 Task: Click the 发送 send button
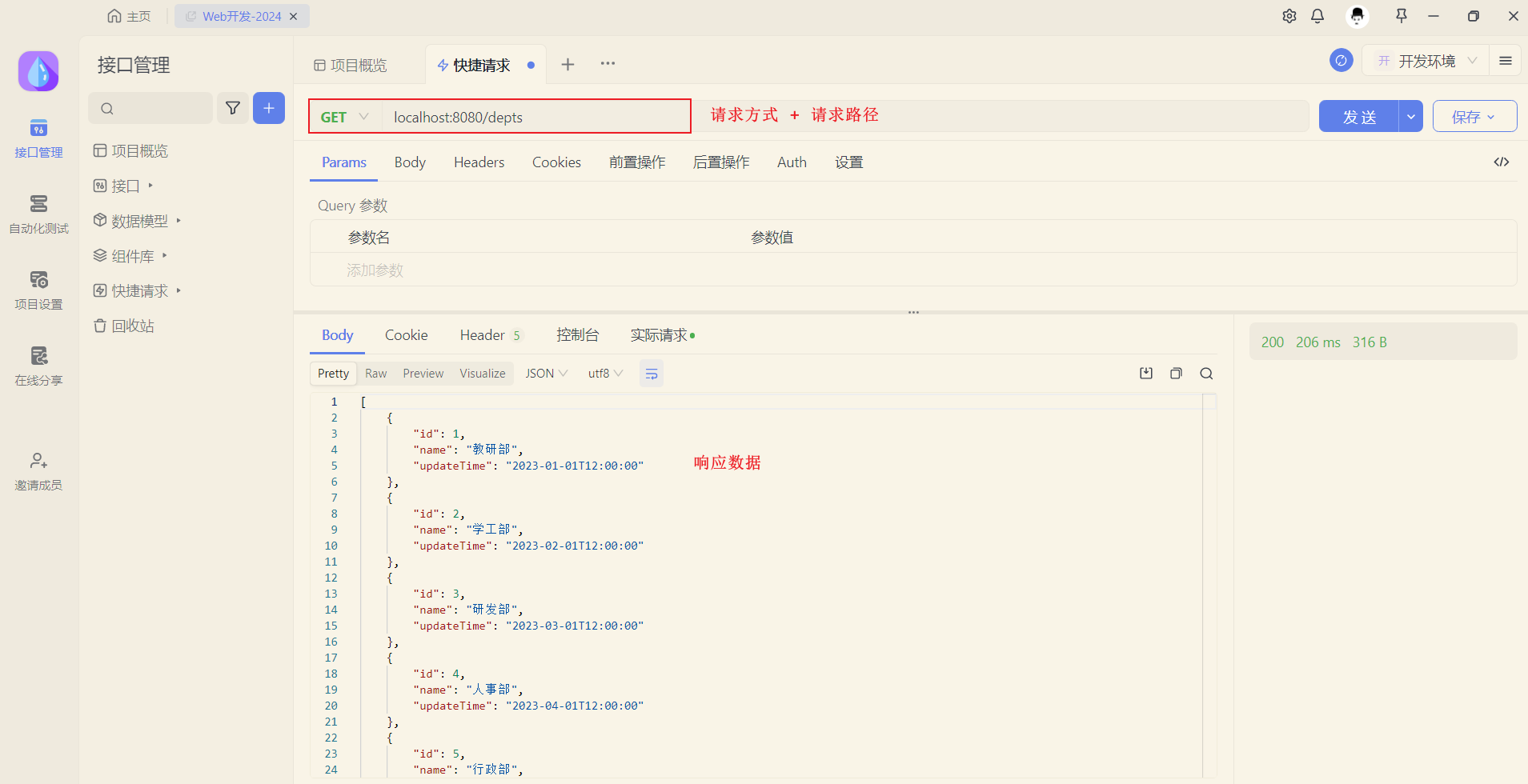point(1360,116)
